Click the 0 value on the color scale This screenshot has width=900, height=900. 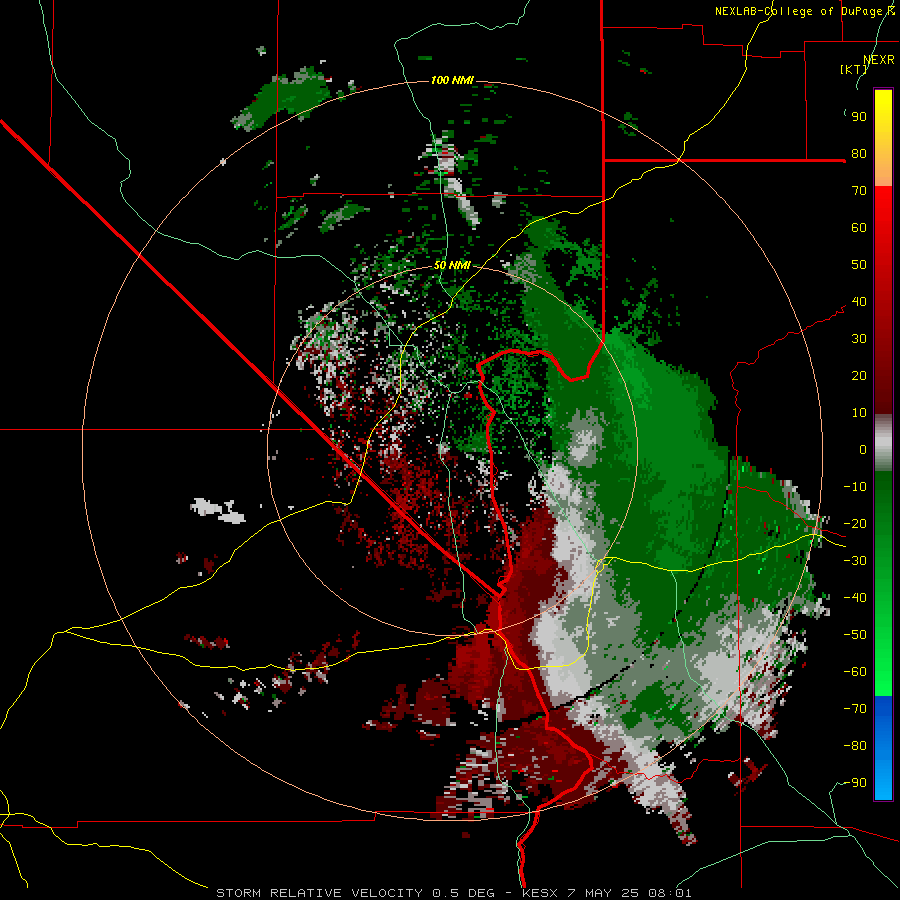(863, 449)
